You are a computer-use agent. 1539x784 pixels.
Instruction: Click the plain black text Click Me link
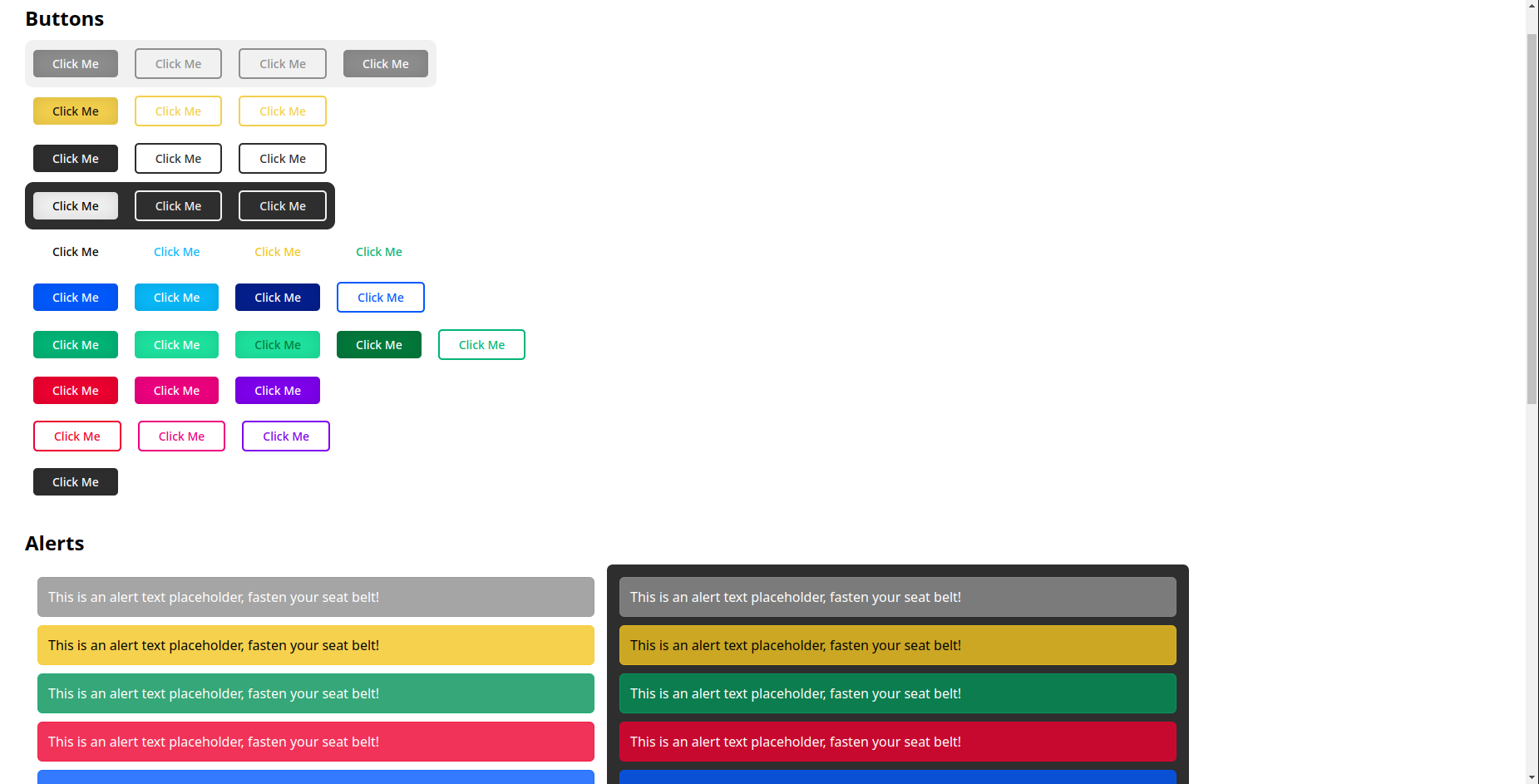(75, 252)
